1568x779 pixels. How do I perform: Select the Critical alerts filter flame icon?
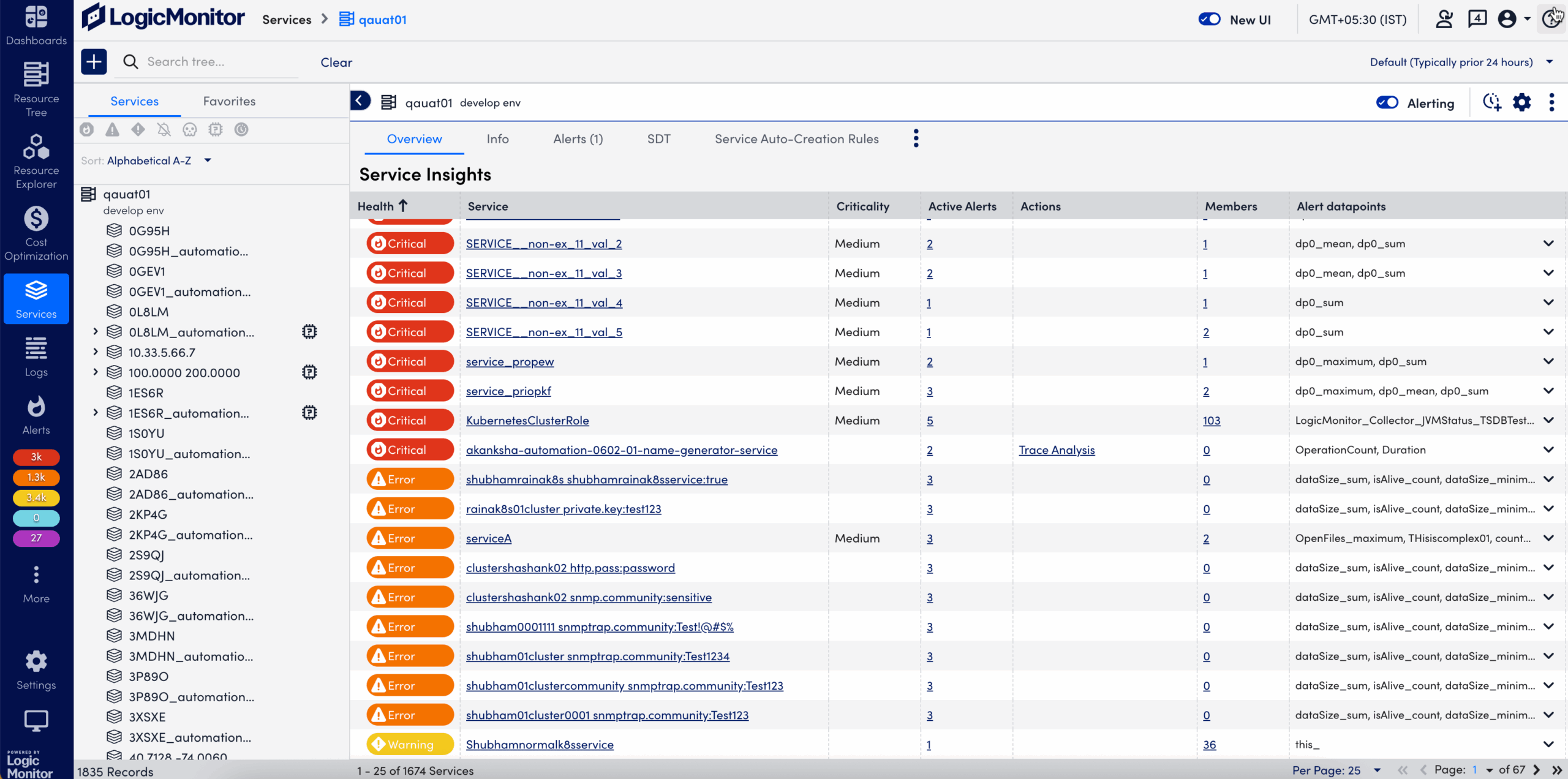(86, 130)
